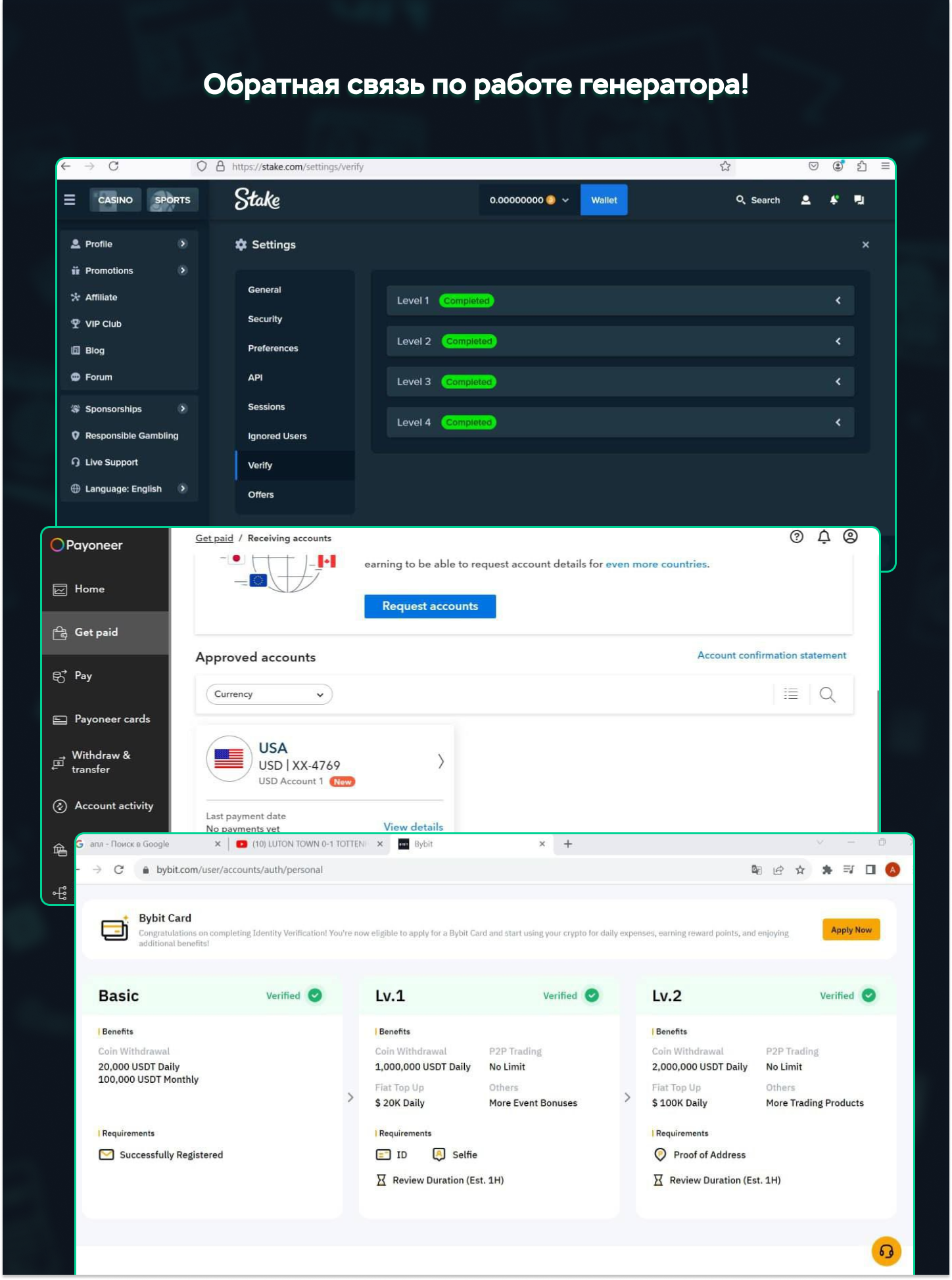Click the Stake hamburger menu icon
This screenshot has height=1280, width=952.
click(x=70, y=200)
